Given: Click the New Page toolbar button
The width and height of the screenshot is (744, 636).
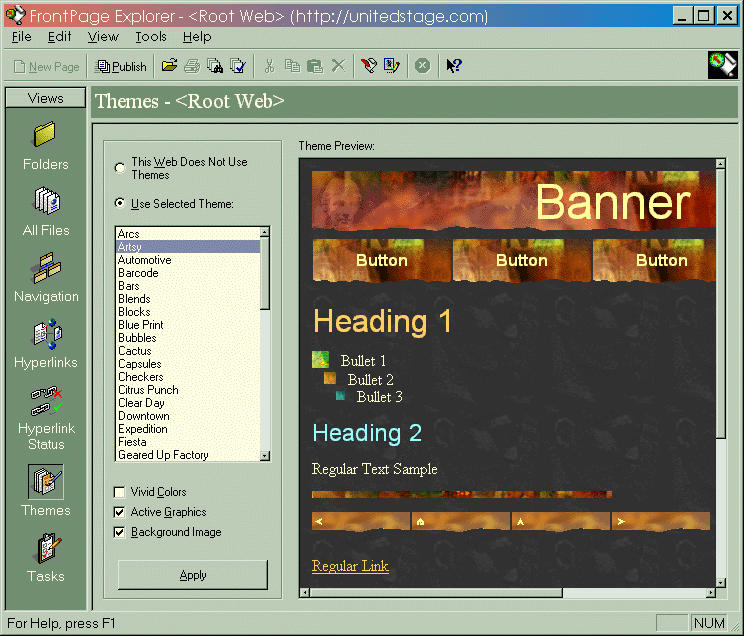Looking at the screenshot, I should [x=46, y=67].
